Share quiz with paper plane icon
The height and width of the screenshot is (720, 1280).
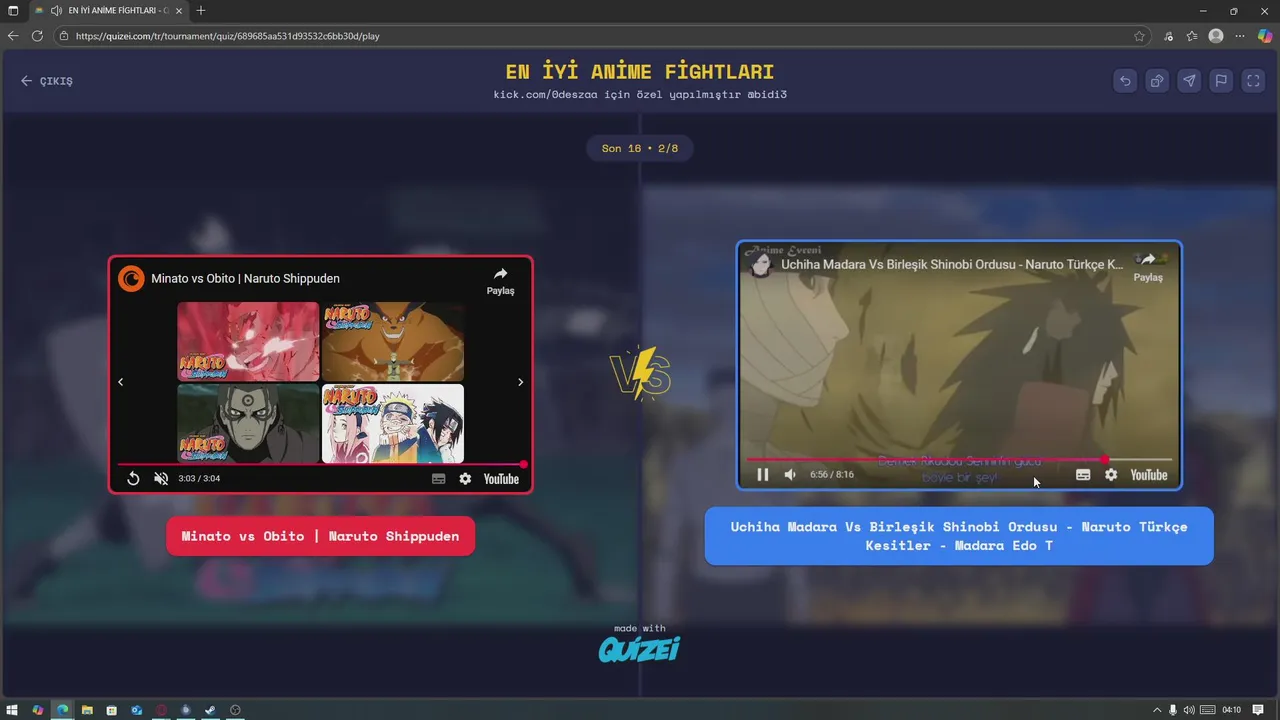tap(1189, 81)
